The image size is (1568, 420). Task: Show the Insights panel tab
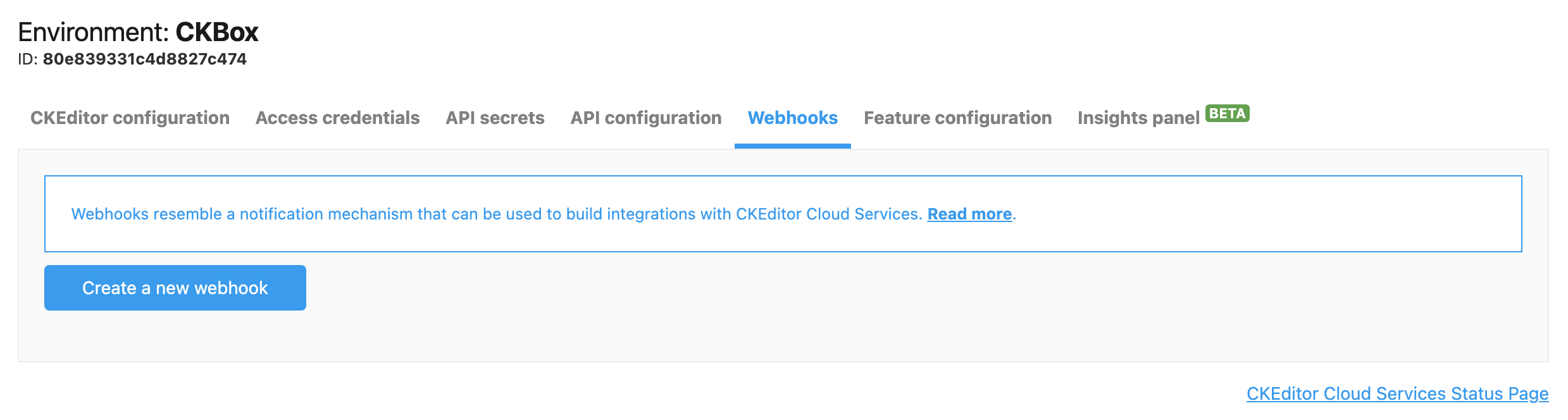(1138, 118)
